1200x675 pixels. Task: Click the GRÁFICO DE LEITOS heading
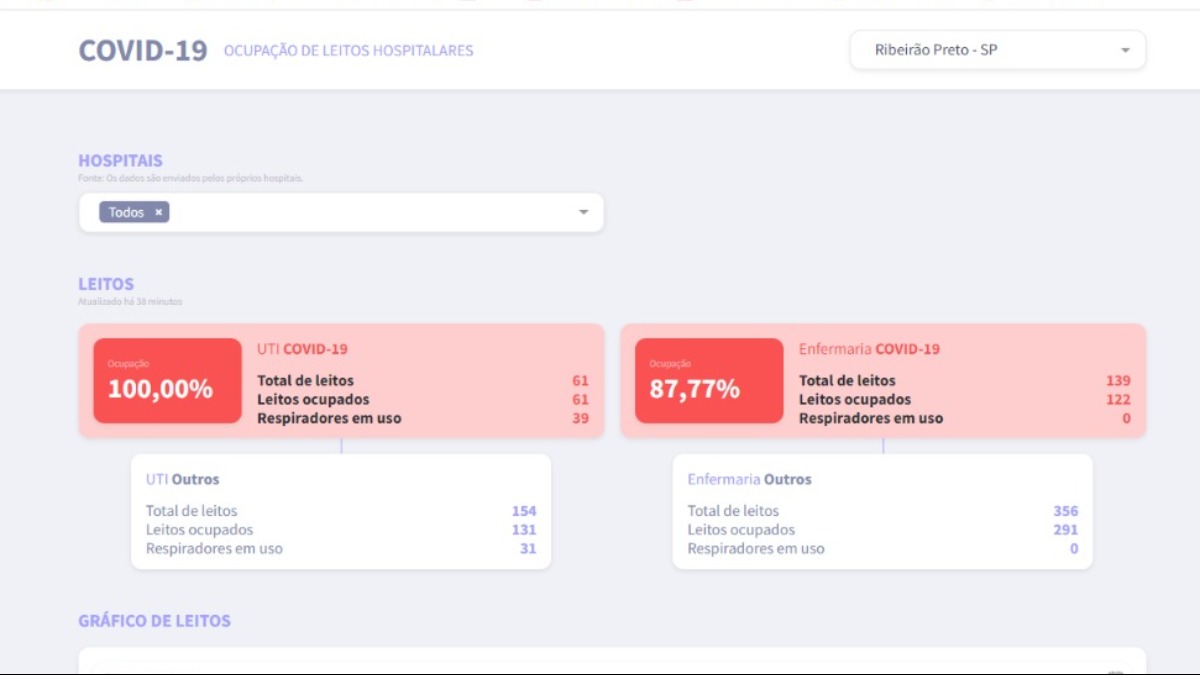tap(154, 621)
